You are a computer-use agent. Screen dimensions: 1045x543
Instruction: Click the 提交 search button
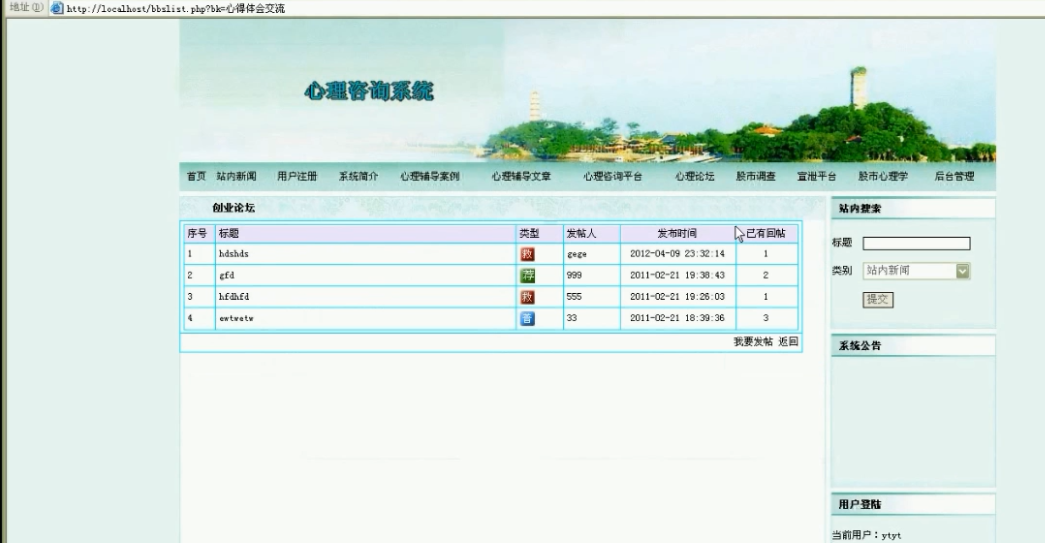click(x=878, y=300)
